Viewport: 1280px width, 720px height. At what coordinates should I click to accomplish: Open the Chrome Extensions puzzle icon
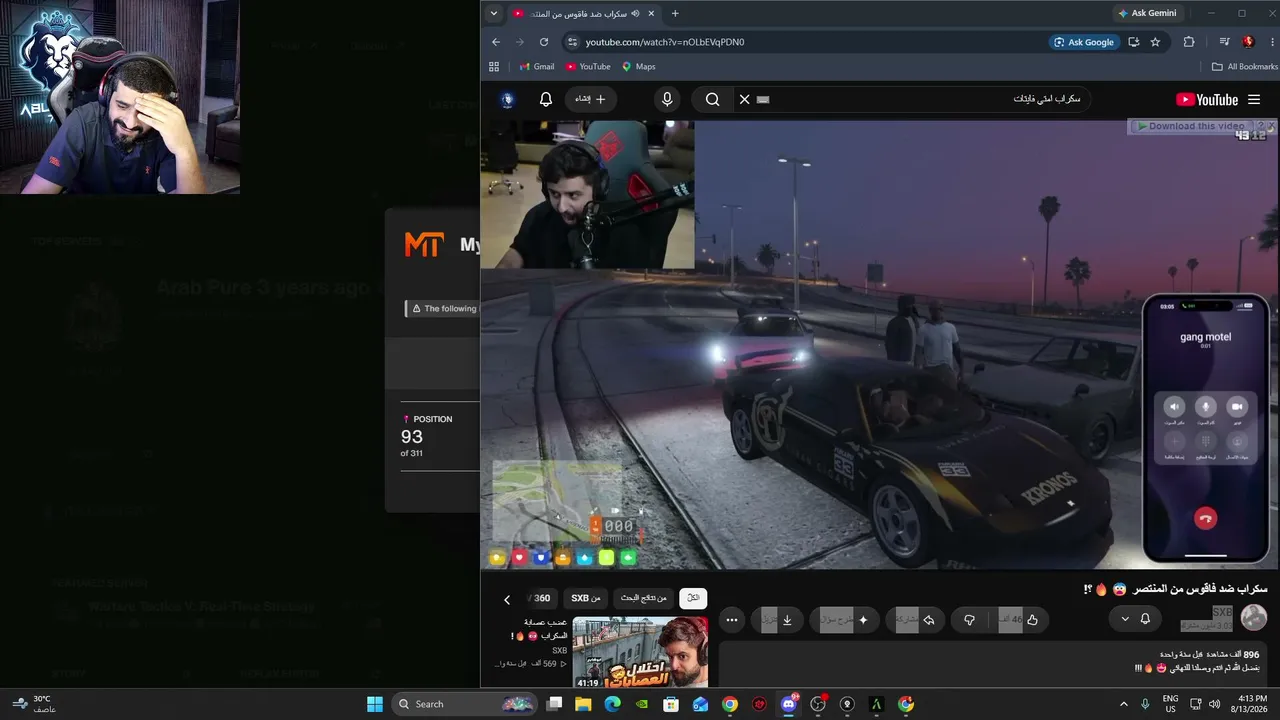point(1189,42)
